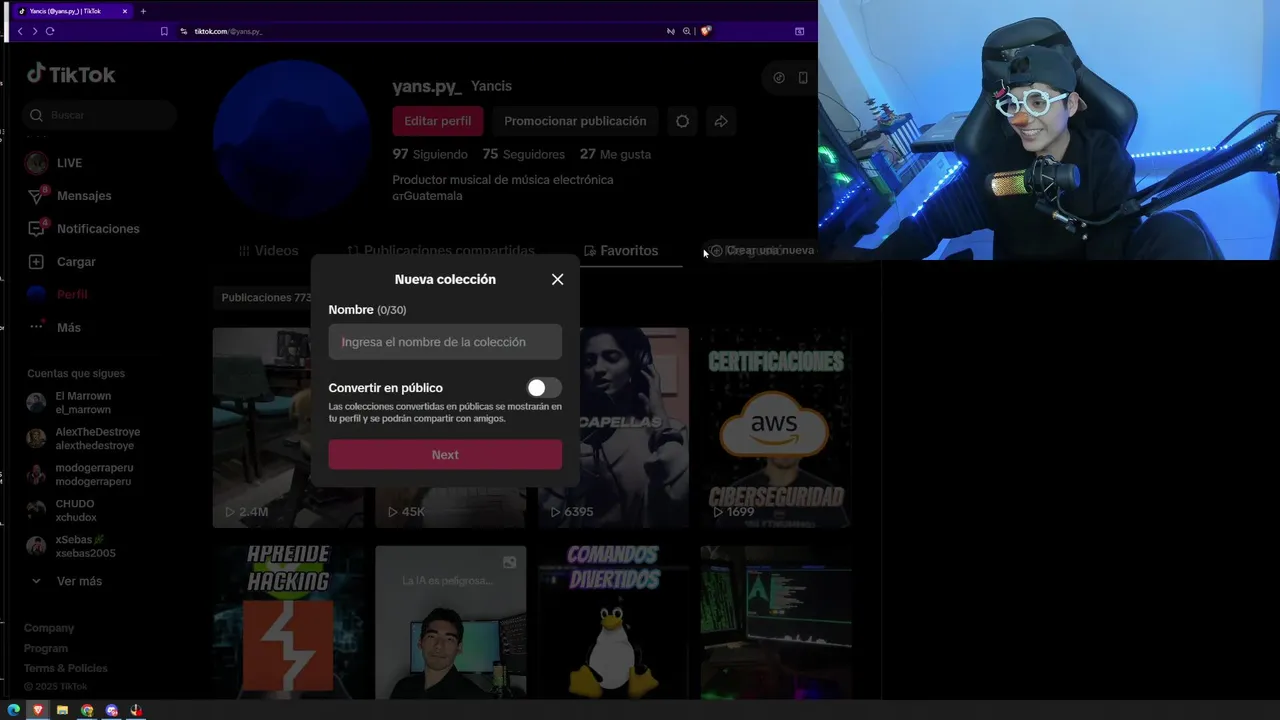Image resolution: width=1280 pixels, height=720 pixels.
Task: Open browser sidebar panel icon
Action: tap(799, 31)
